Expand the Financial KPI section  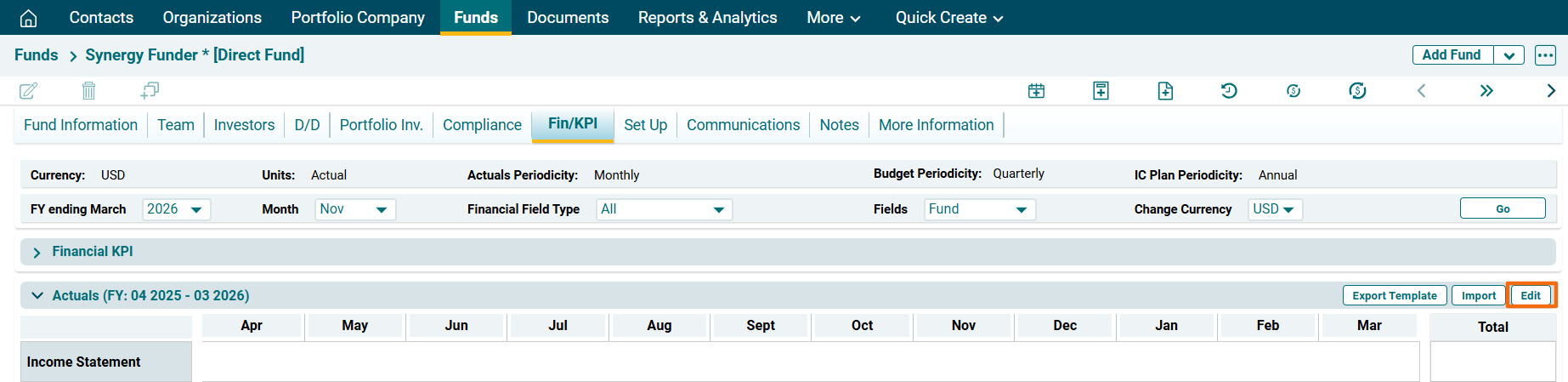(x=37, y=252)
